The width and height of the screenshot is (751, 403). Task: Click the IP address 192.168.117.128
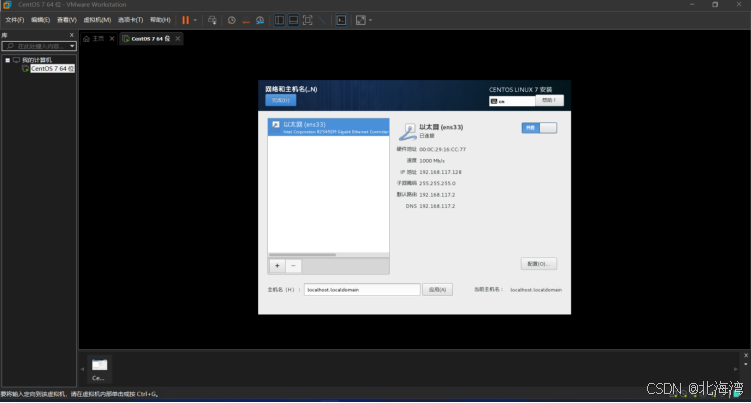[x=440, y=172]
